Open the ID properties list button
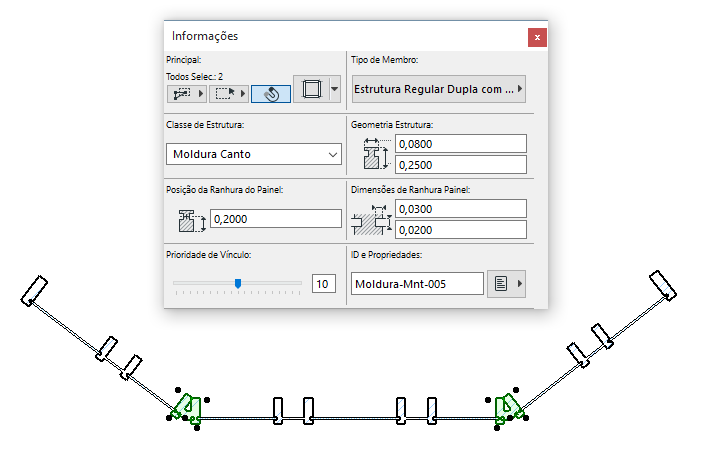Screen dimensions: 711x468 (x=501, y=284)
